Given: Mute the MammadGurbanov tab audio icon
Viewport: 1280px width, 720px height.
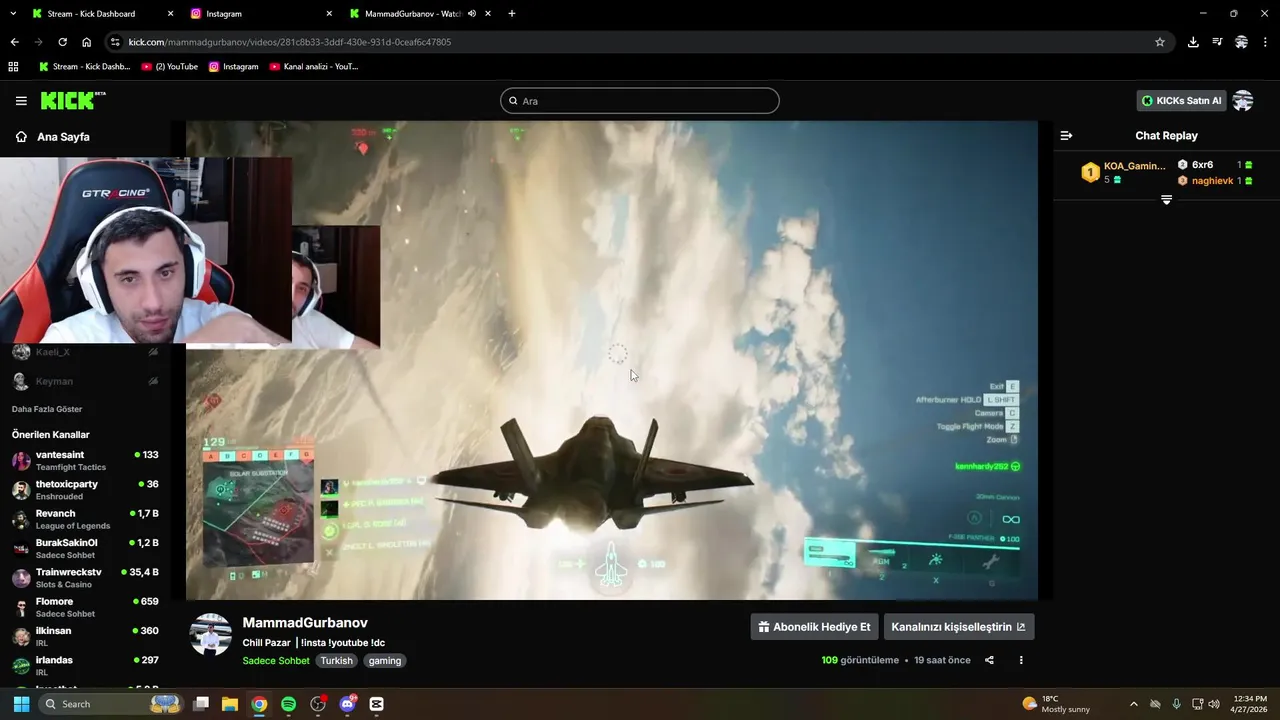Looking at the screenshot, I should (x=471, y=14).
